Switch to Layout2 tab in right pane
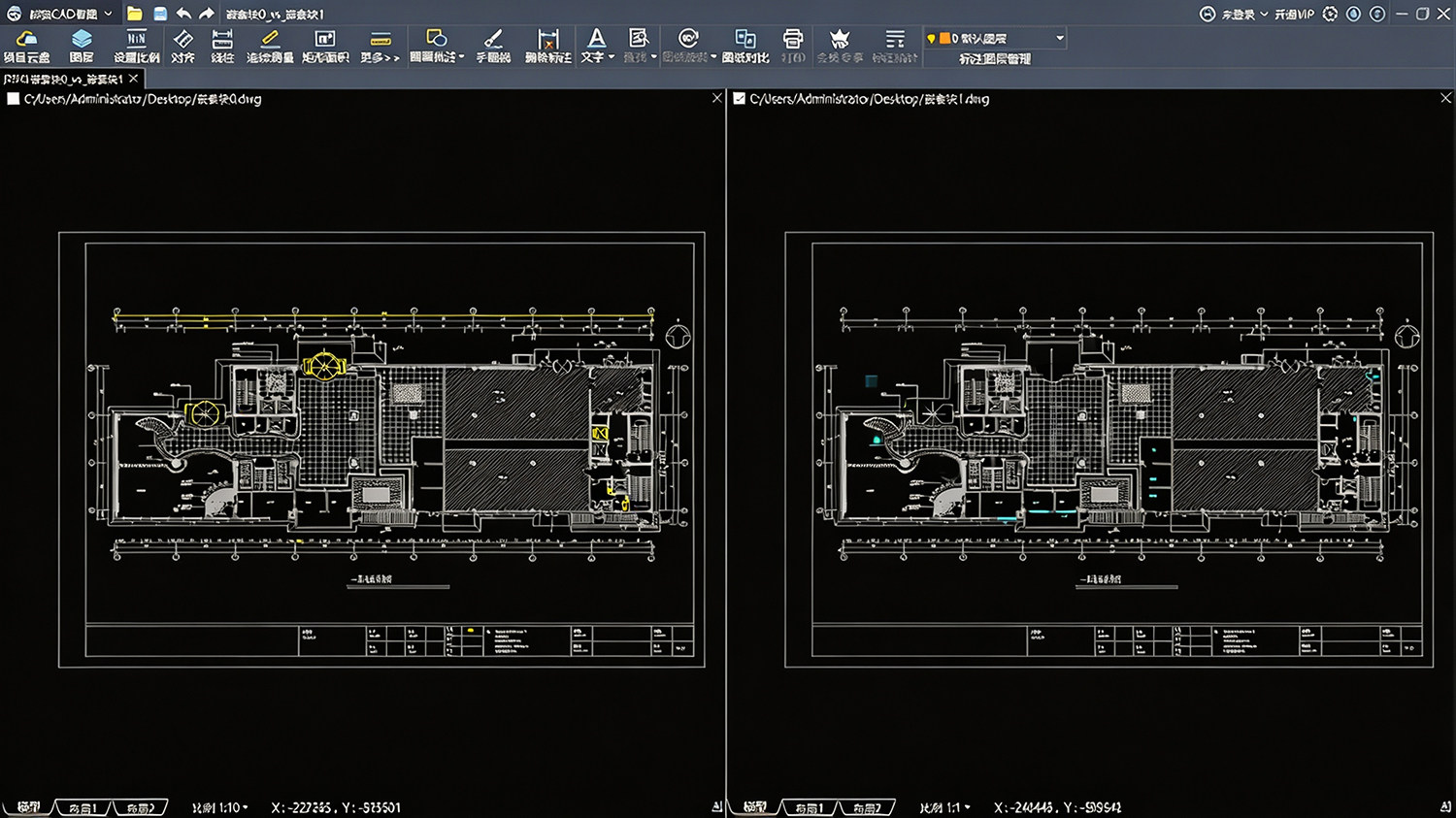The height and width of the screenshot is (818, 1456). (x=867, y=807)
